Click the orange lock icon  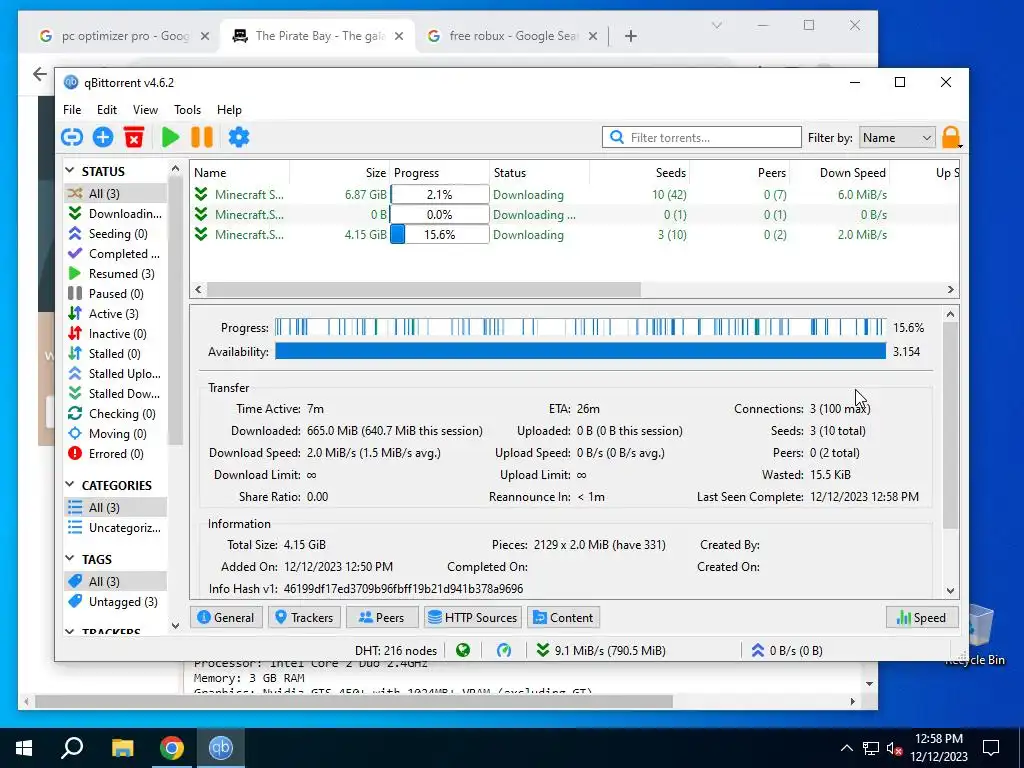951,138
